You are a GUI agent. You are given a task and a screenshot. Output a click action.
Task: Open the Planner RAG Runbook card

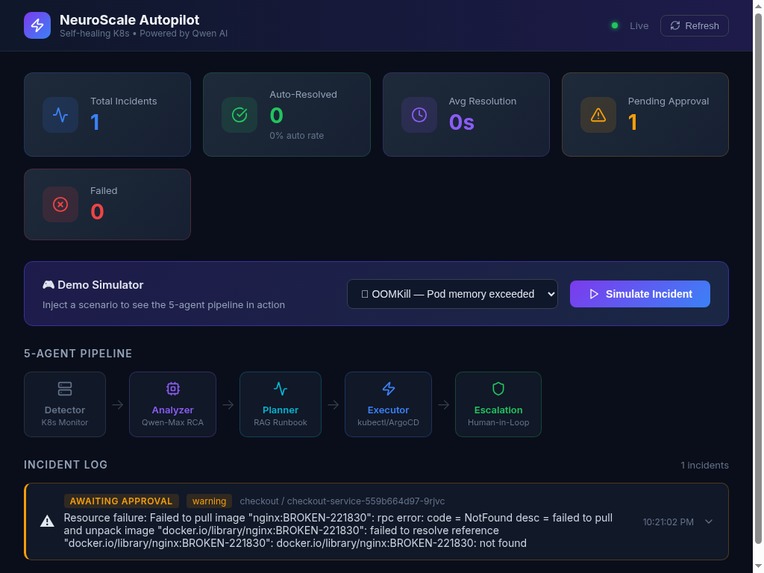tap(280, 404)
